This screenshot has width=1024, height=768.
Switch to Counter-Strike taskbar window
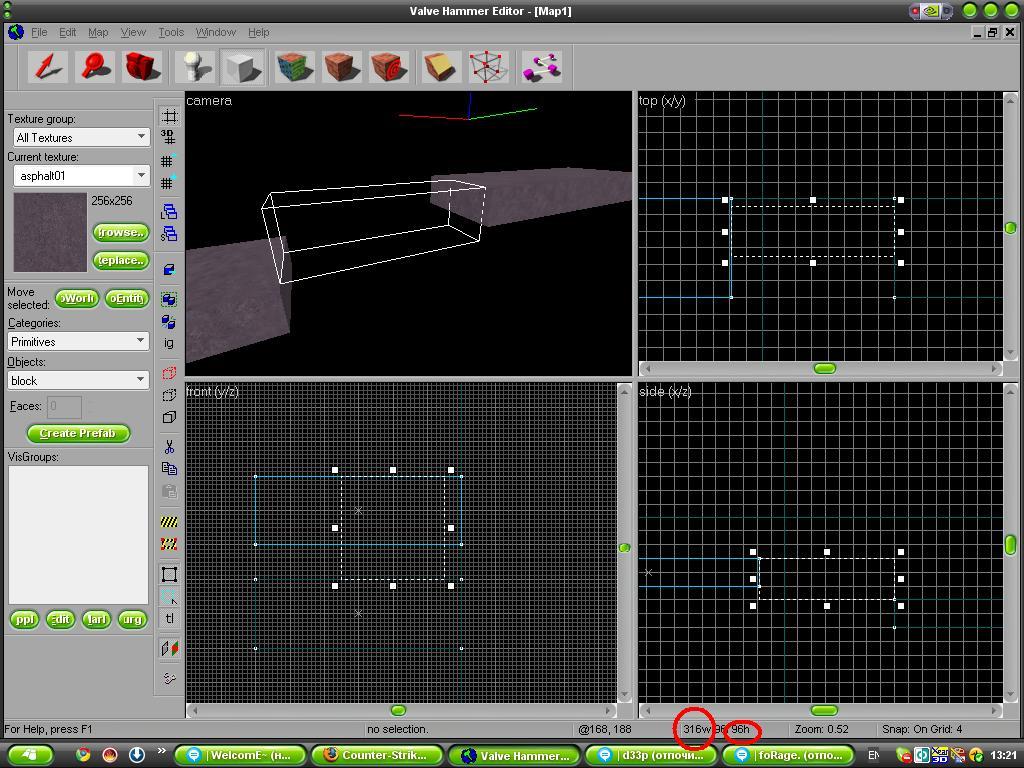point(377,755)
